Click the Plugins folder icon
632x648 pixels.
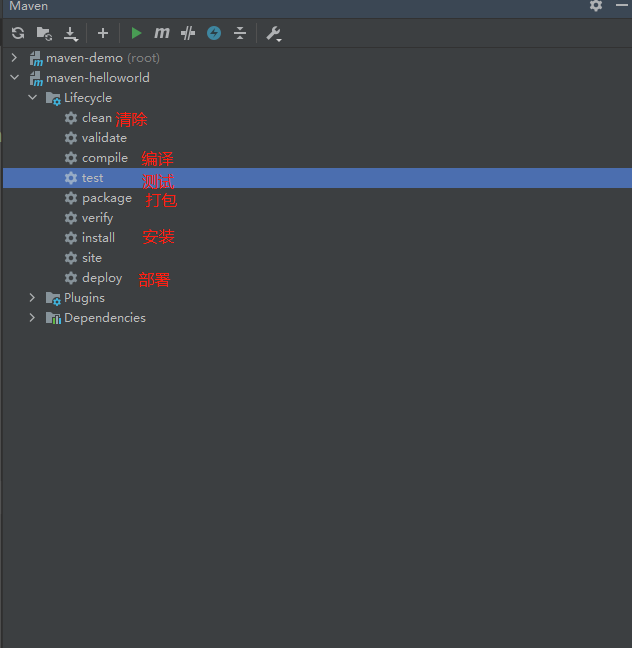[53, 298]
